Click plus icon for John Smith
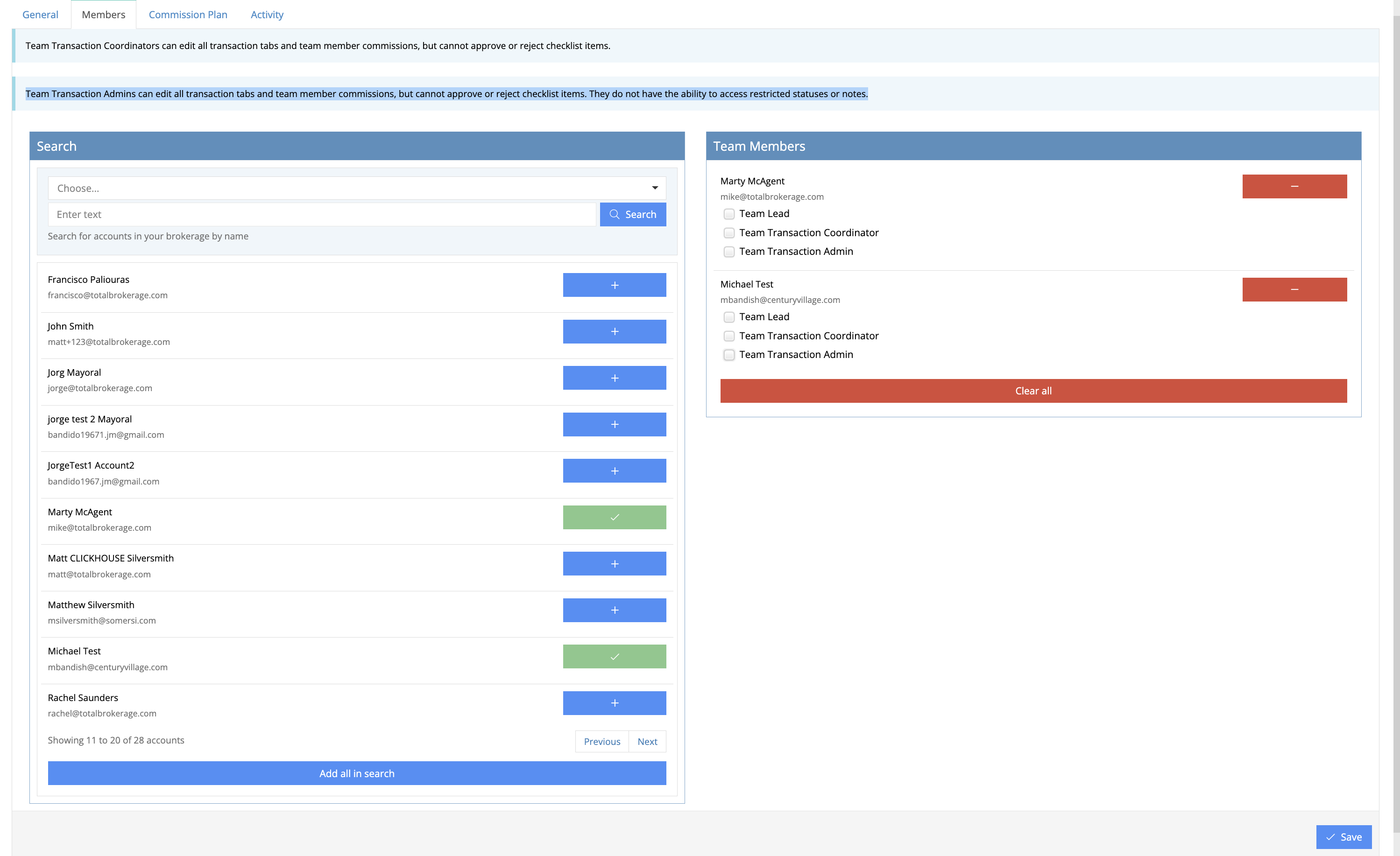 614,332
